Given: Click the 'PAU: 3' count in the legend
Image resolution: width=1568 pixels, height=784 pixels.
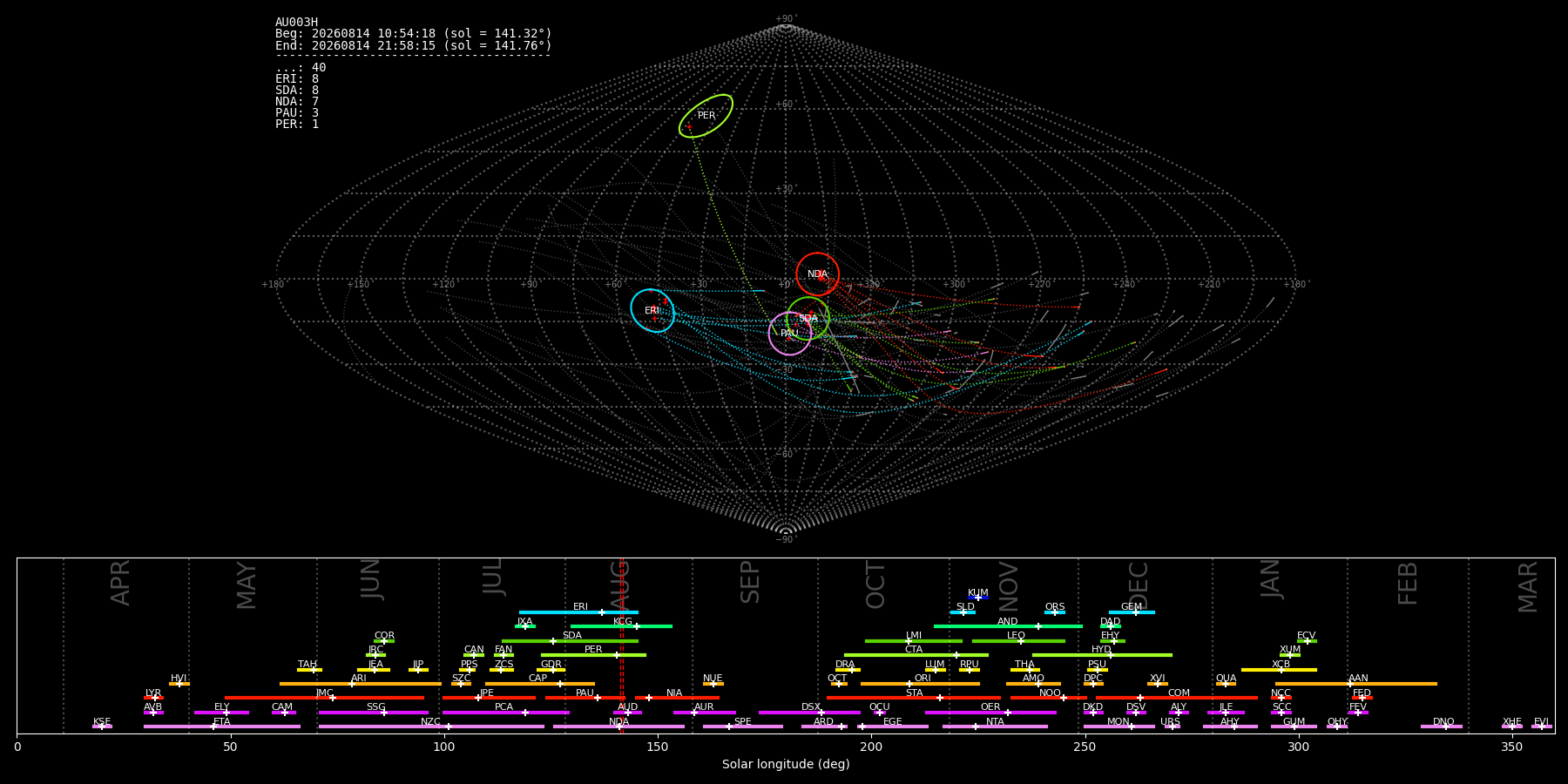Looking at the screenshot, I should (x=297, y=113).
